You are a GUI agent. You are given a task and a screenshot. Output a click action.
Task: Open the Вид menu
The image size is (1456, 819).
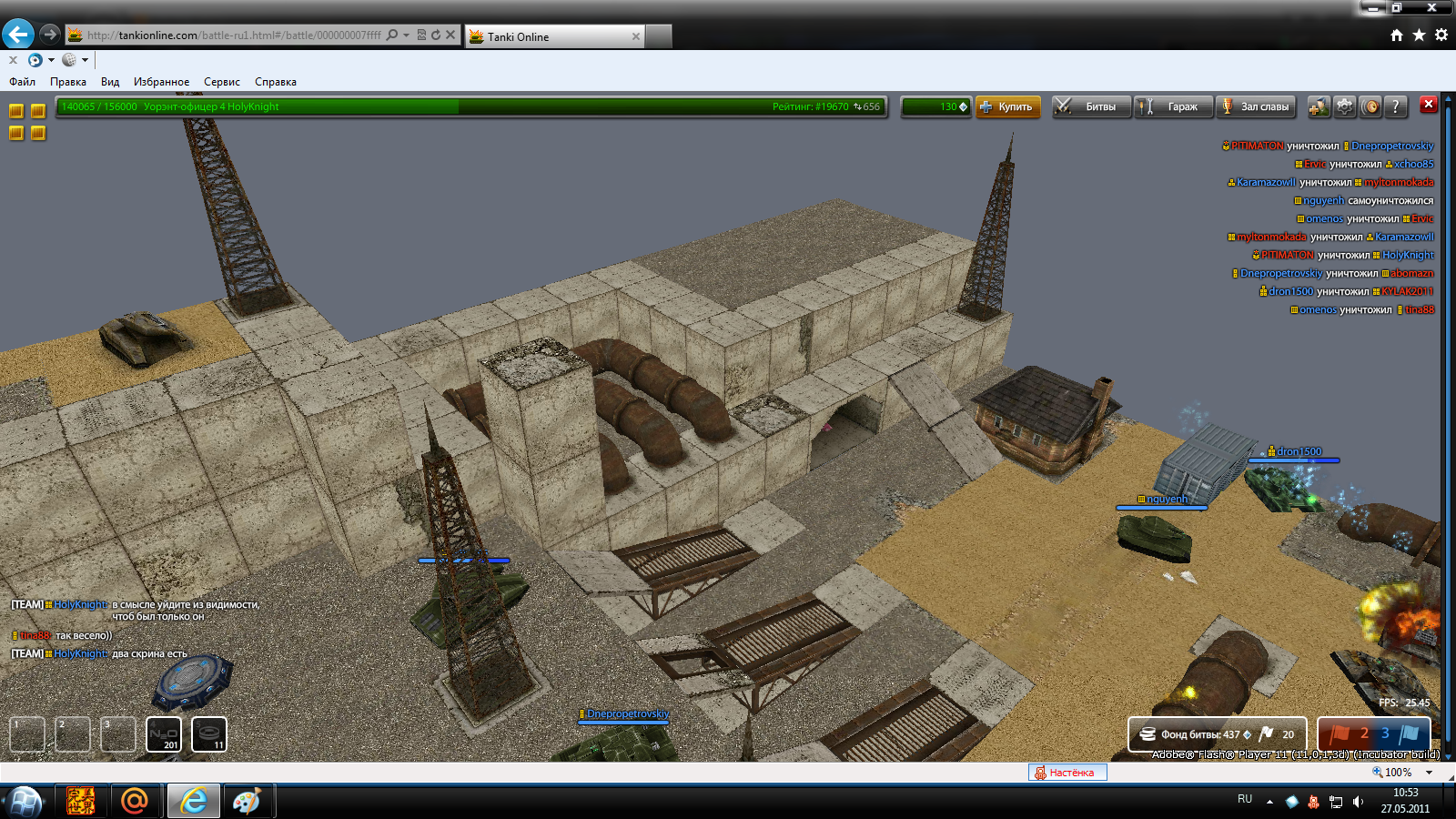coord(110,82)
